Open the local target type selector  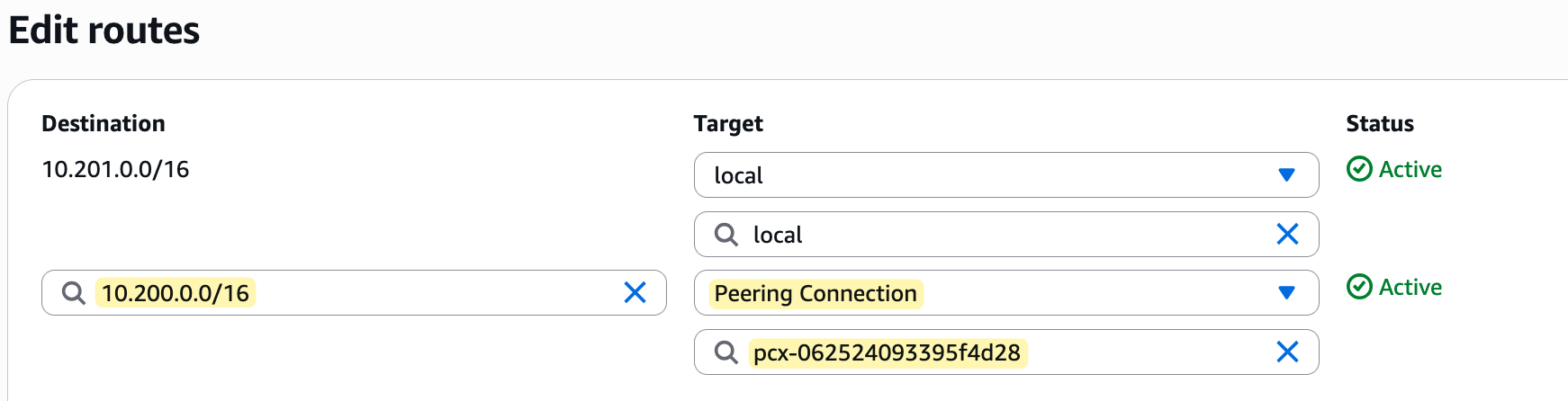(x=1006, y=175)
